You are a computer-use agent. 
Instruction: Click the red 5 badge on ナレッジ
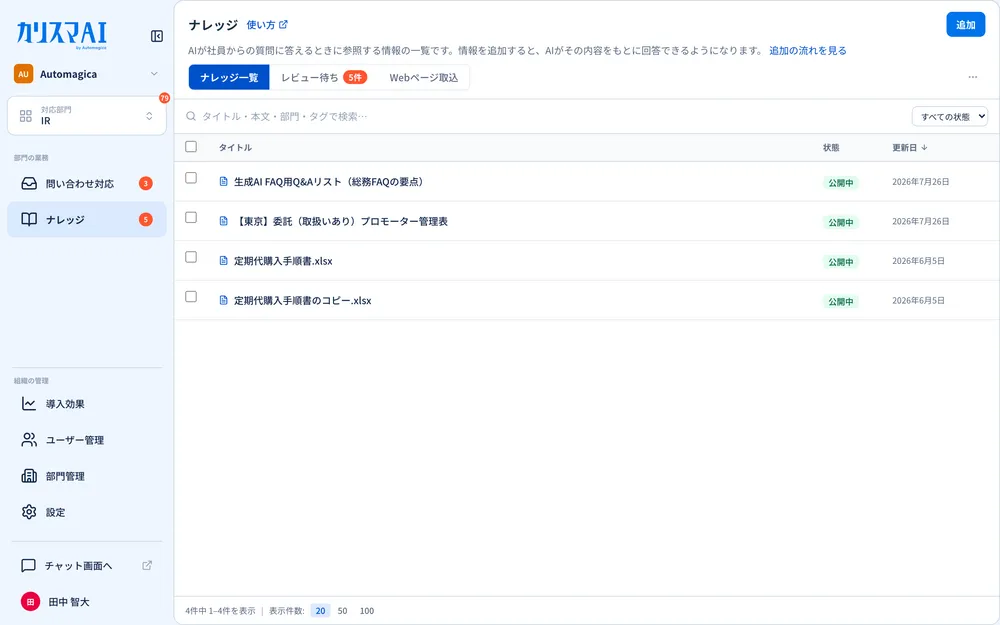[x=145, y=219]
